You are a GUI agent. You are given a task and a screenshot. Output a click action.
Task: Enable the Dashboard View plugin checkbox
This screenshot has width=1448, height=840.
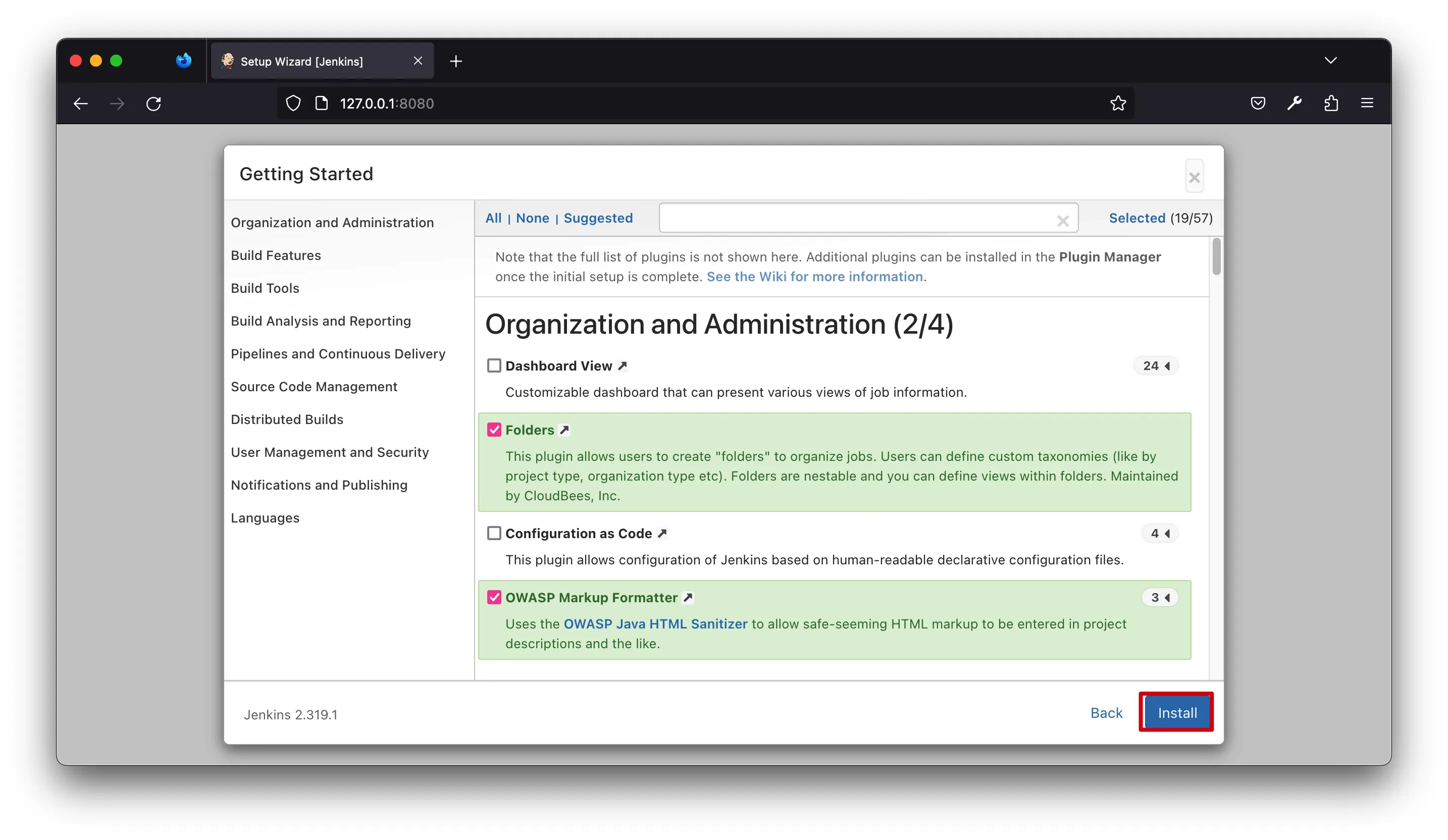[x=494, y=366]
